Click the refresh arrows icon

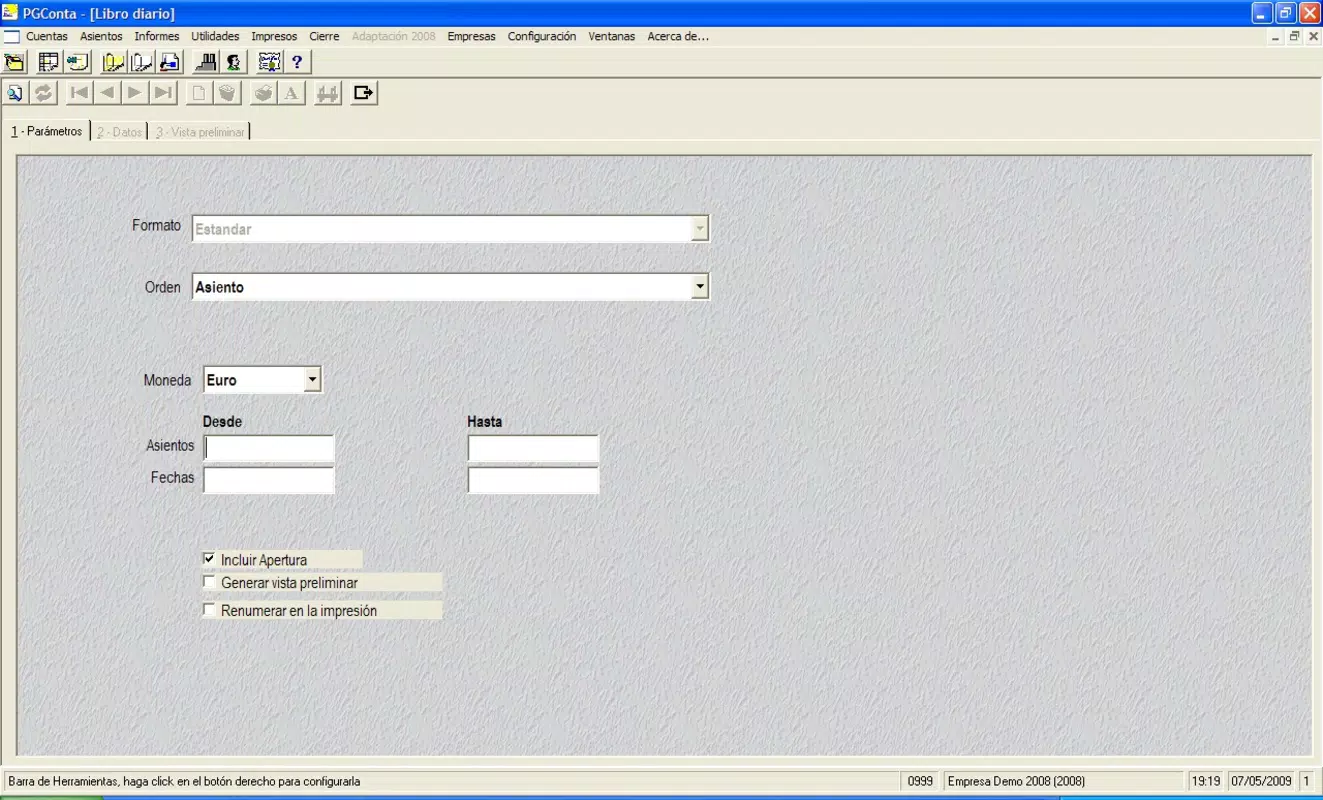[x=43, y=93]
